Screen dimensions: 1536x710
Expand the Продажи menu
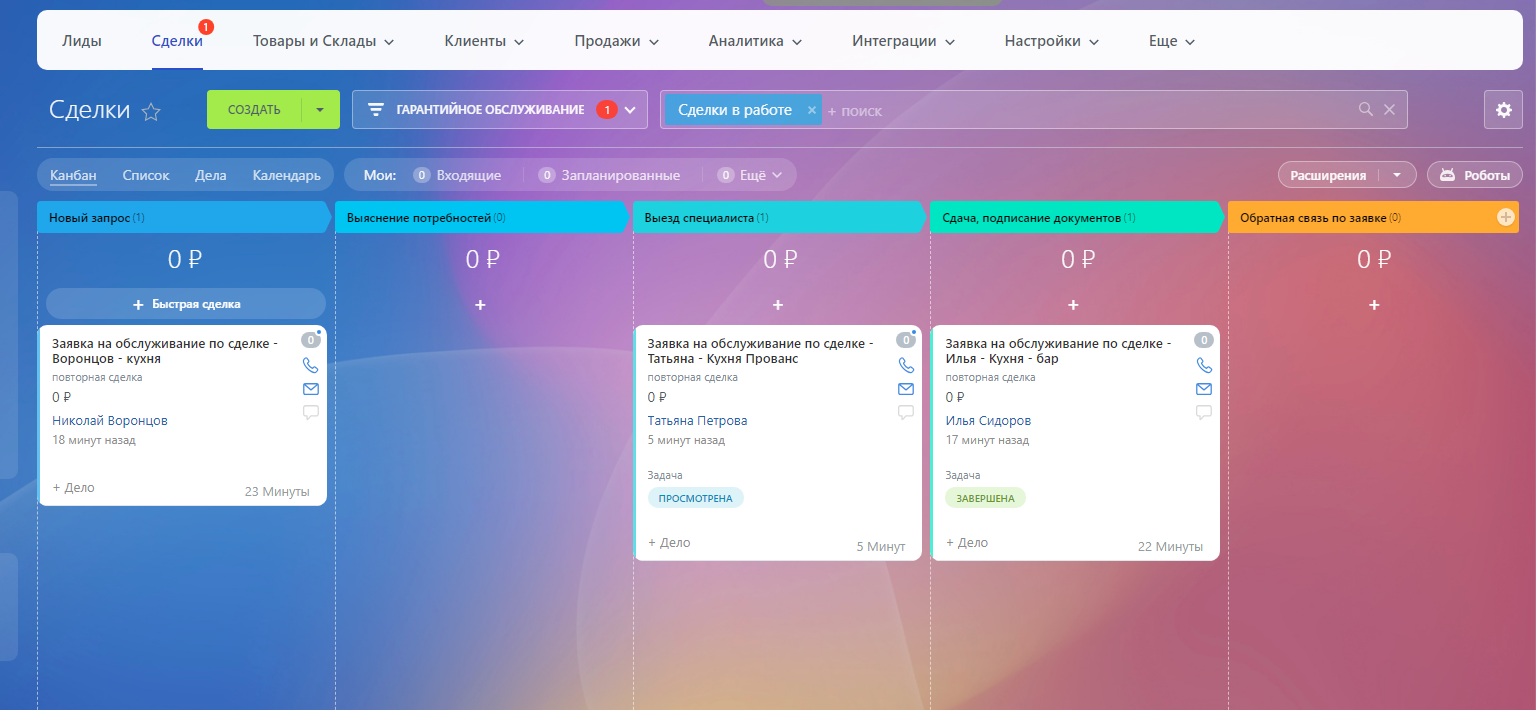[x=653, y=42]
